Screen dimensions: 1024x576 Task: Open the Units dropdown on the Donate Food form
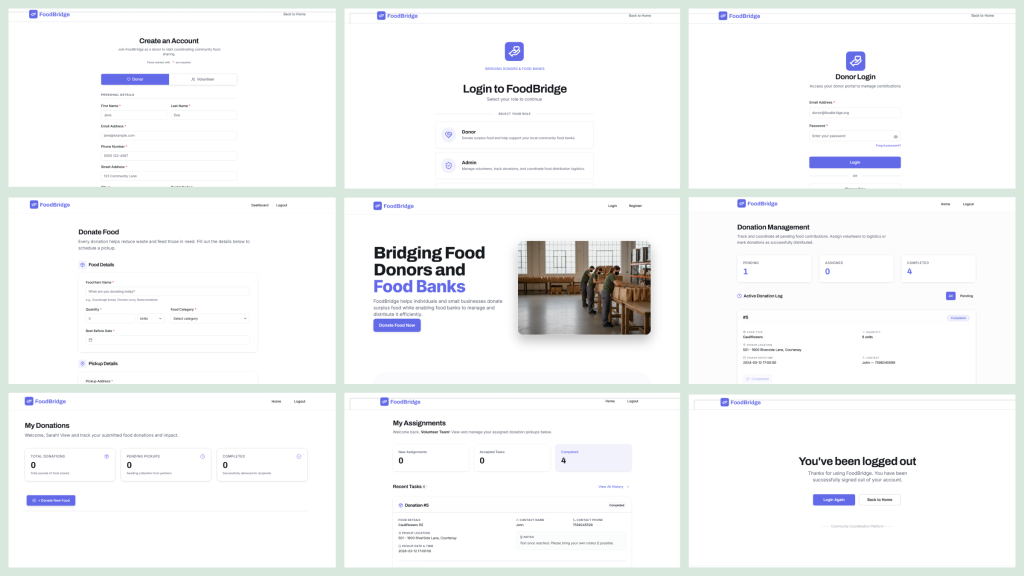(151, 319)
